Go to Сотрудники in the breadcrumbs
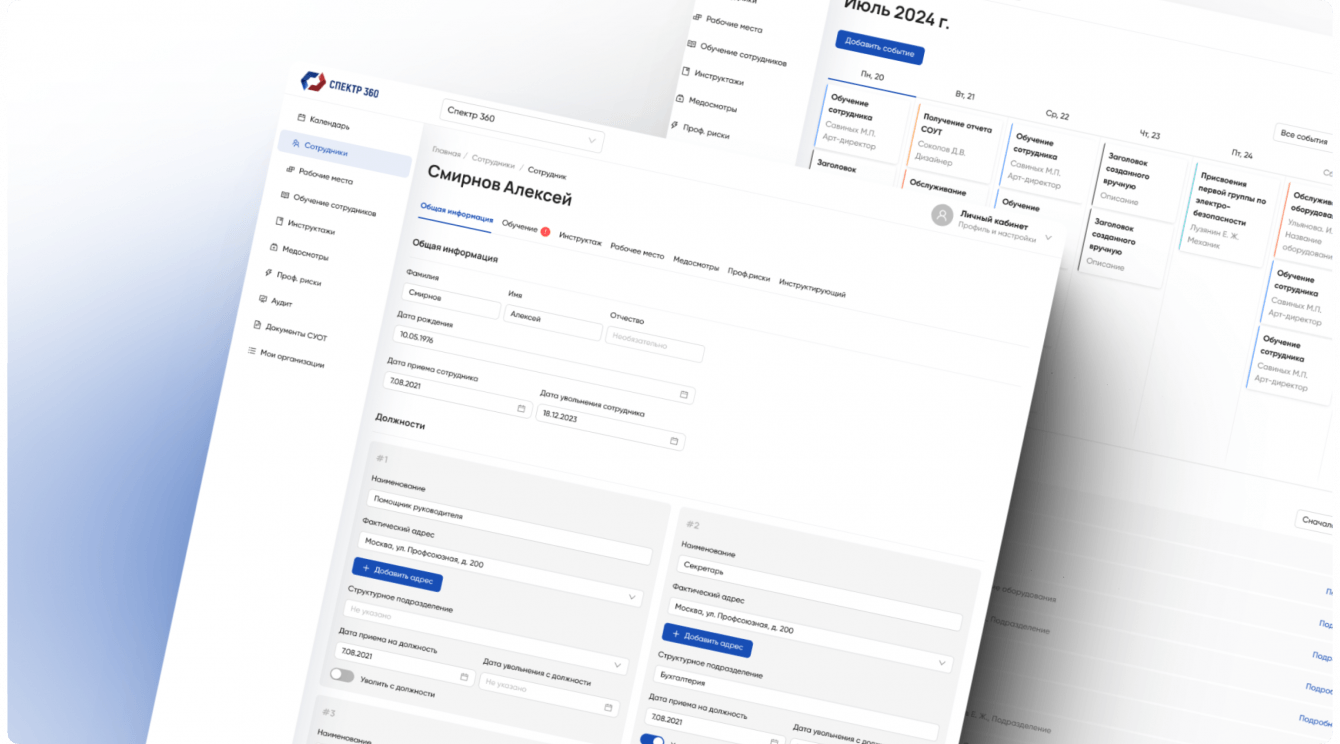This screenshot has width=1340, height=744. (493, 162)
